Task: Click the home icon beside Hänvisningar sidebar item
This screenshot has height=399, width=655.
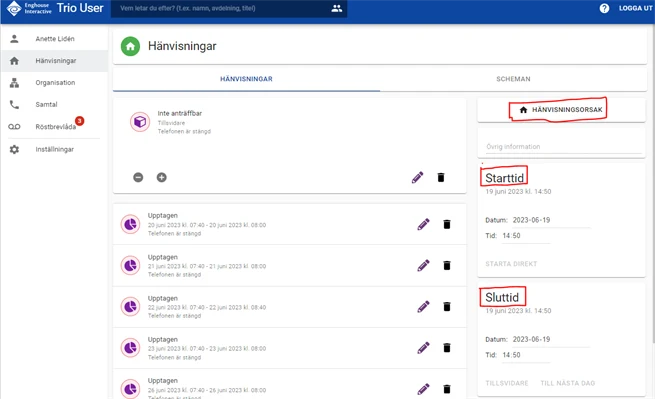Action: click(14, 61)
